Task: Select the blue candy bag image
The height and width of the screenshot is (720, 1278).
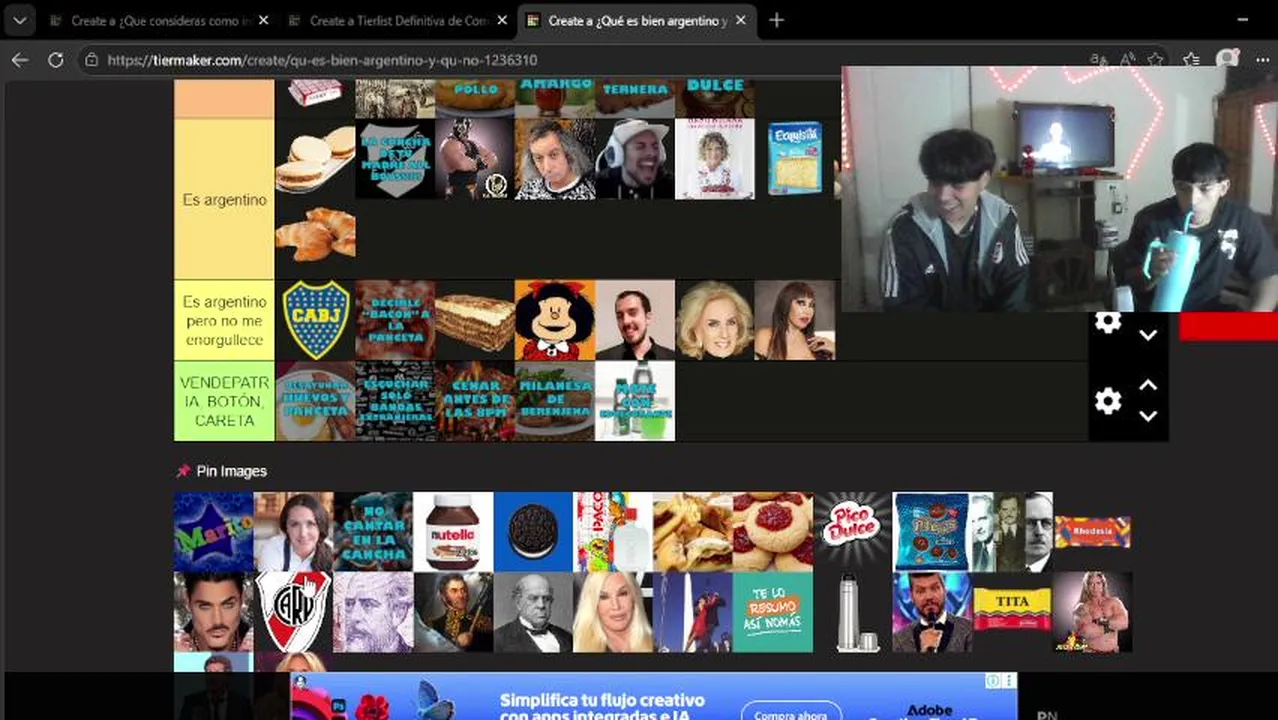Action: pyautogui.click(x=931, y=532)
